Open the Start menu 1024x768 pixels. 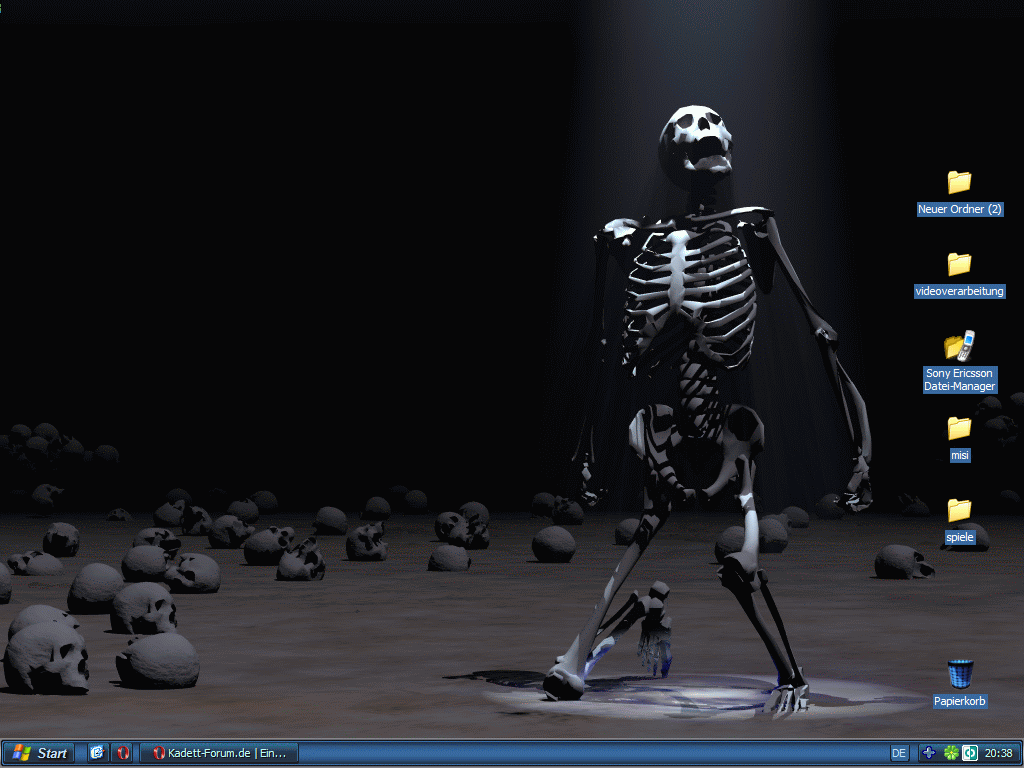point(40,753)
